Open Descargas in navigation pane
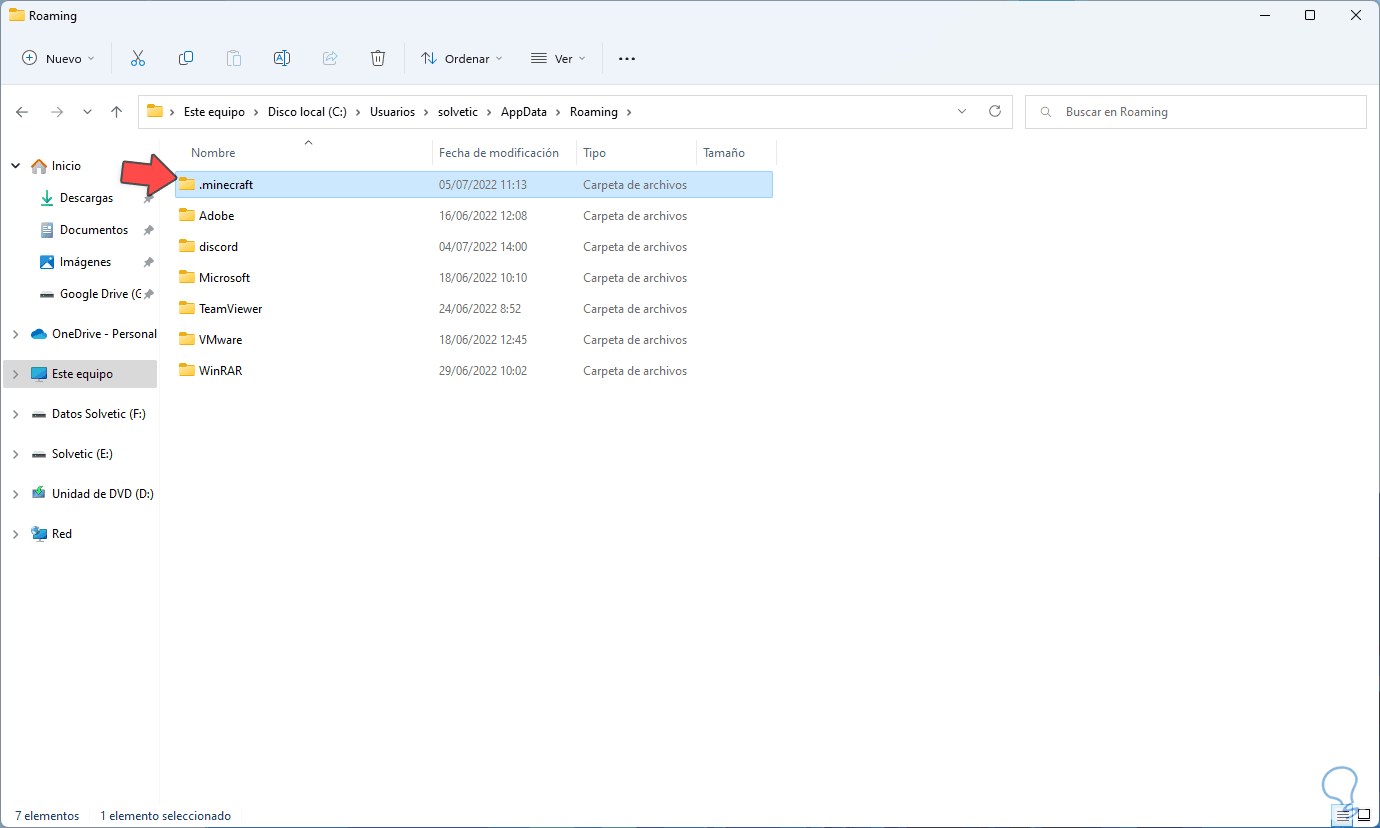1380x828 pixels. point(86,198)
